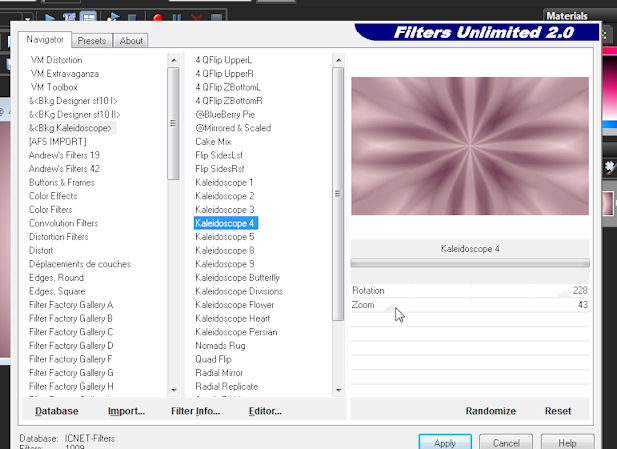The width and height of the screenshot is (617, 449).
Task: Click the kaleidoscope preview image
Action: point(470,146)
